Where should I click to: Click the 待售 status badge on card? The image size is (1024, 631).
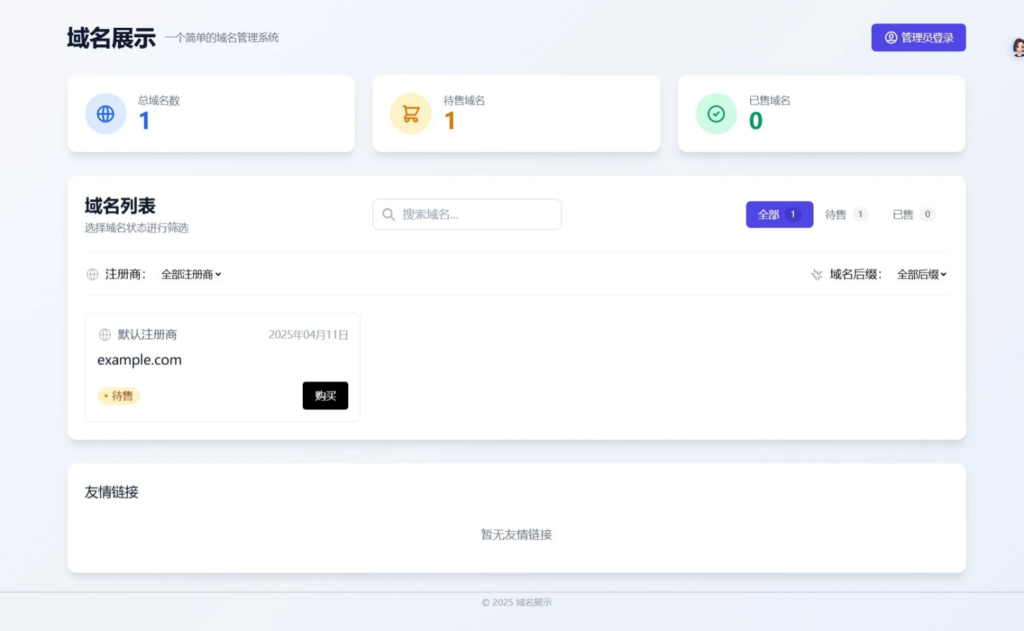pyautogui.click(x=119, y=396)
